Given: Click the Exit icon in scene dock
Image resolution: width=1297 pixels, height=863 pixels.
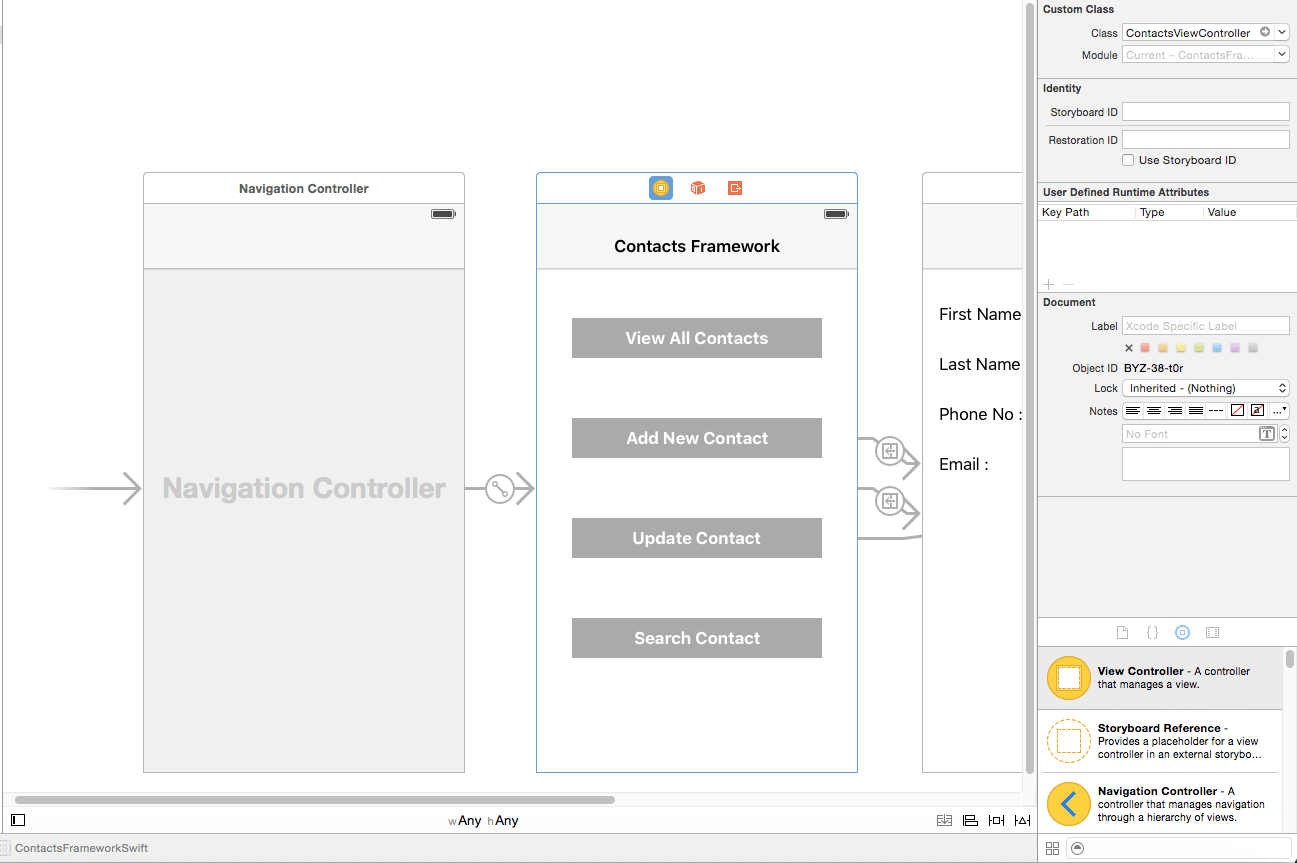Looking at the screenshot, I should pos(735,188).
